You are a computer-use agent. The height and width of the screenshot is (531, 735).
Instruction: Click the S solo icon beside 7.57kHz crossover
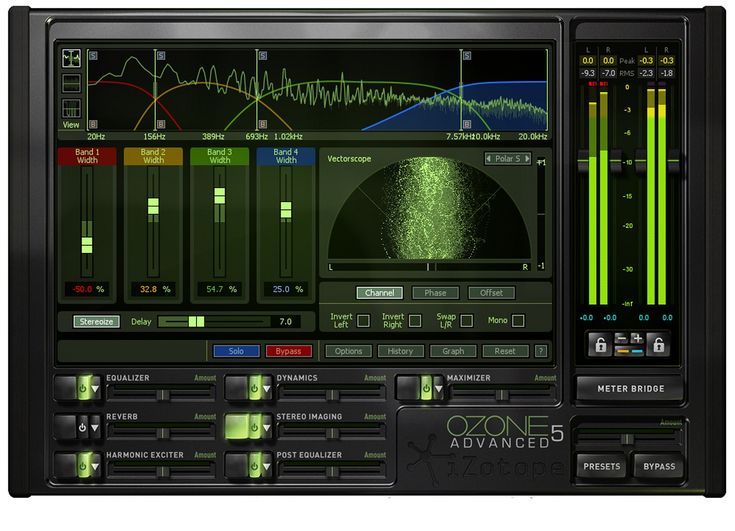[x=467, y=56]
